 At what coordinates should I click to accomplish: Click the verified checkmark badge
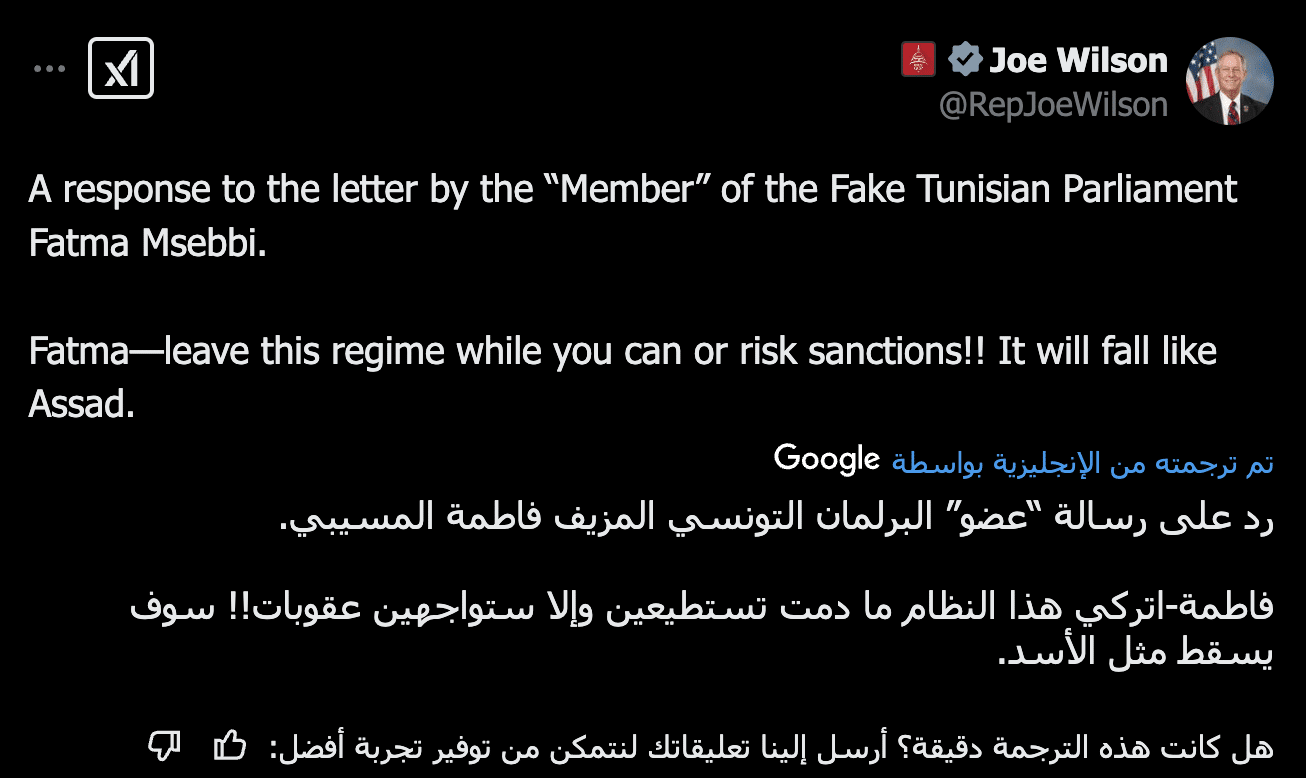tap(964, 60)
